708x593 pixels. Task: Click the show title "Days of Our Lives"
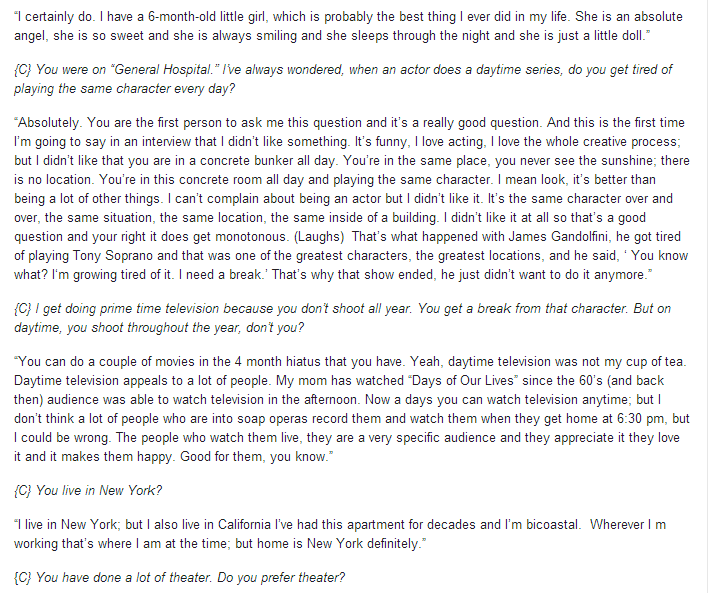click(x=463, y=380)
